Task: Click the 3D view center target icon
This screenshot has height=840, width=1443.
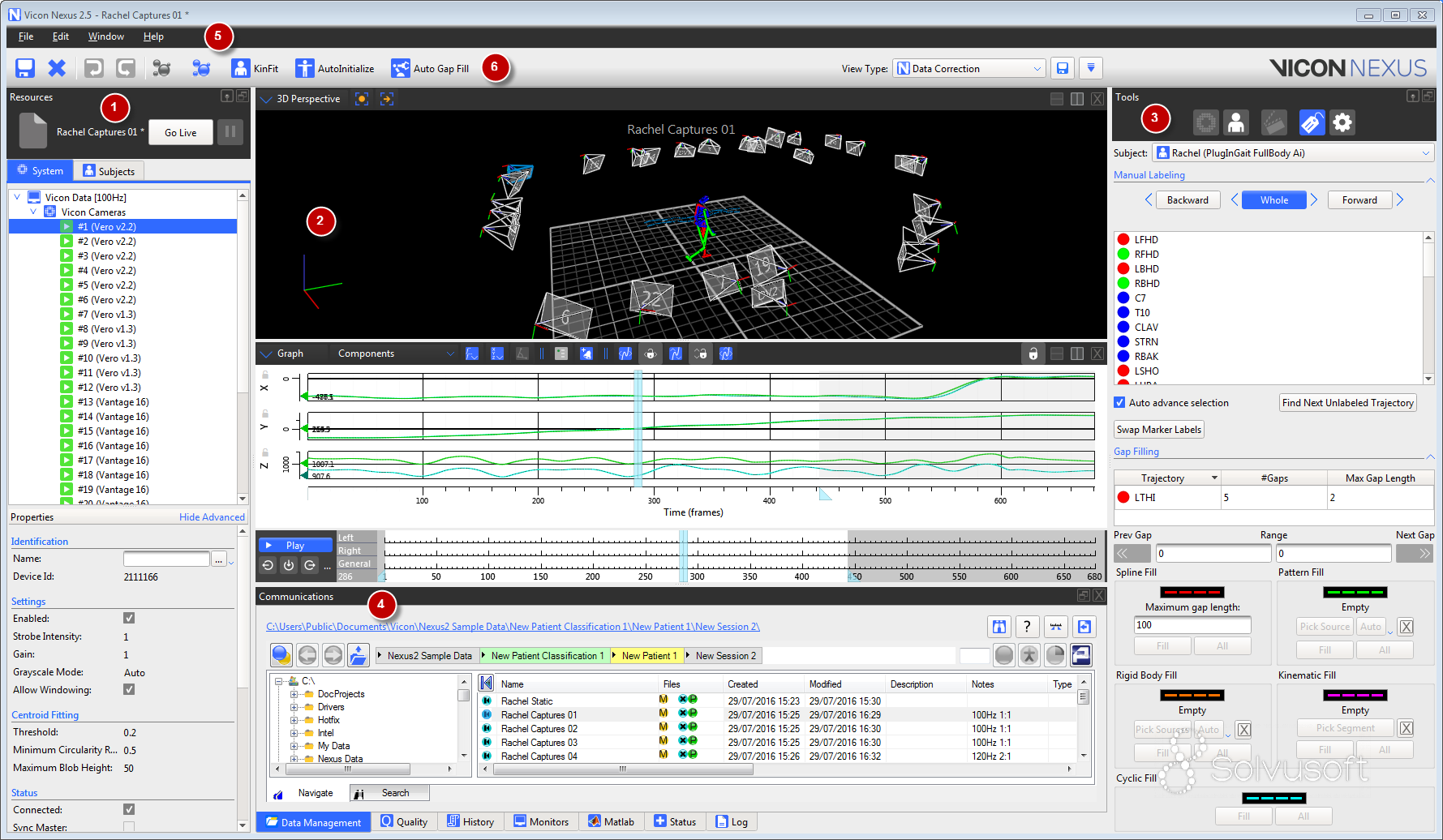Action: 362,99
